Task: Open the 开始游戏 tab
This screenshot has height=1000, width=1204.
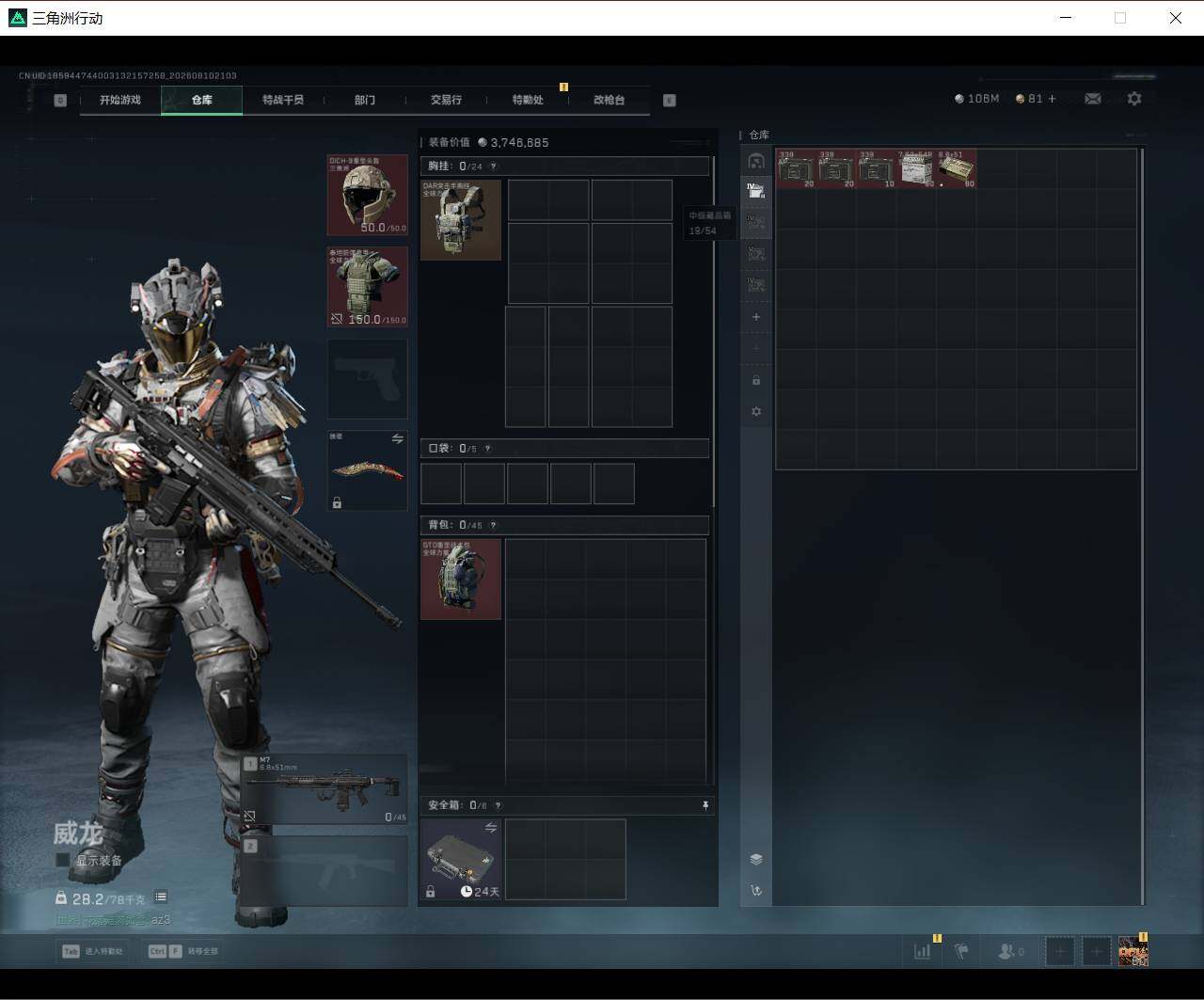Action: [120, 100]
